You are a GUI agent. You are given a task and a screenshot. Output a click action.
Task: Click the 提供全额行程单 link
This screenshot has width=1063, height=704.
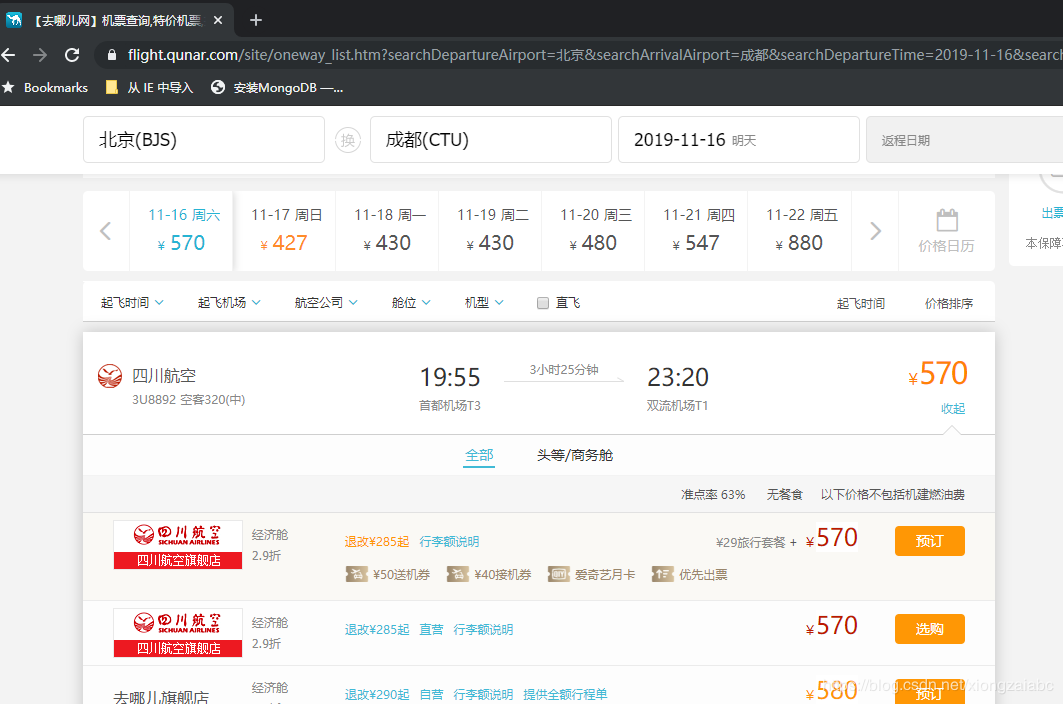(565, 695)
